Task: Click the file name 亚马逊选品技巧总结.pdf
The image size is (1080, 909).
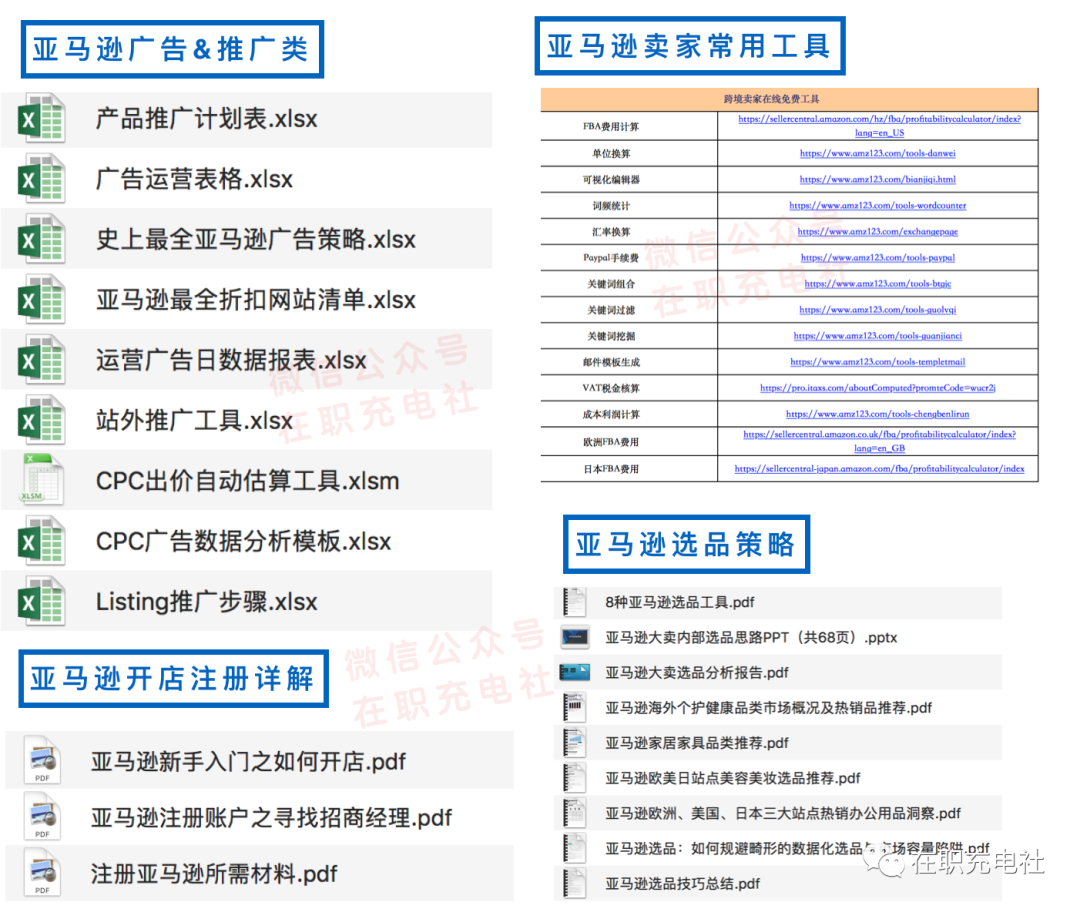Action: [683, 884]
